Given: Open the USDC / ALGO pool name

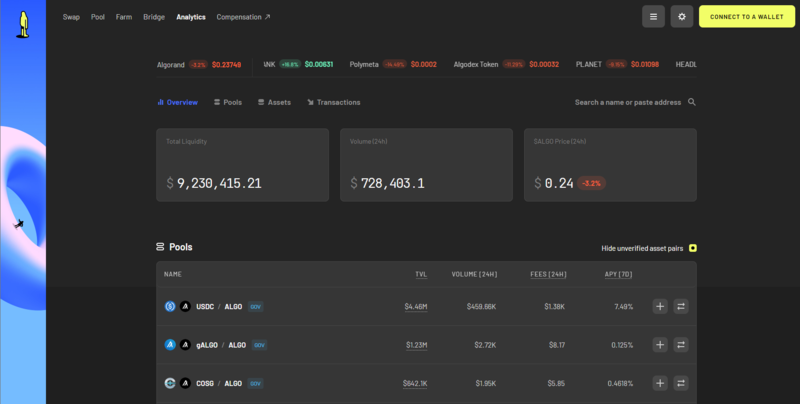Looking at the screenshot, I should click(219, 307).
